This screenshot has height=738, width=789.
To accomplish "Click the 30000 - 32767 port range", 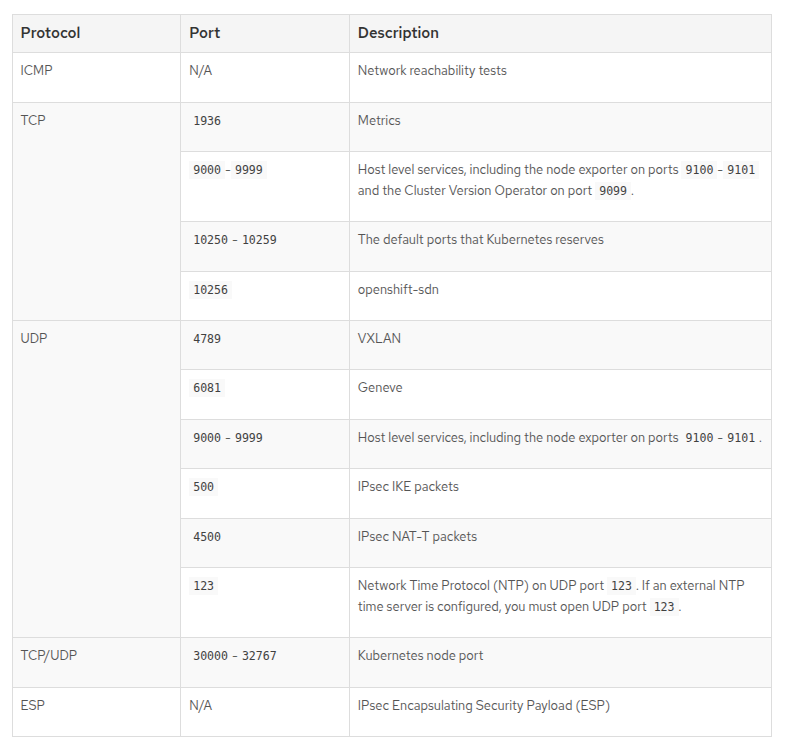I will click(234, 656).
